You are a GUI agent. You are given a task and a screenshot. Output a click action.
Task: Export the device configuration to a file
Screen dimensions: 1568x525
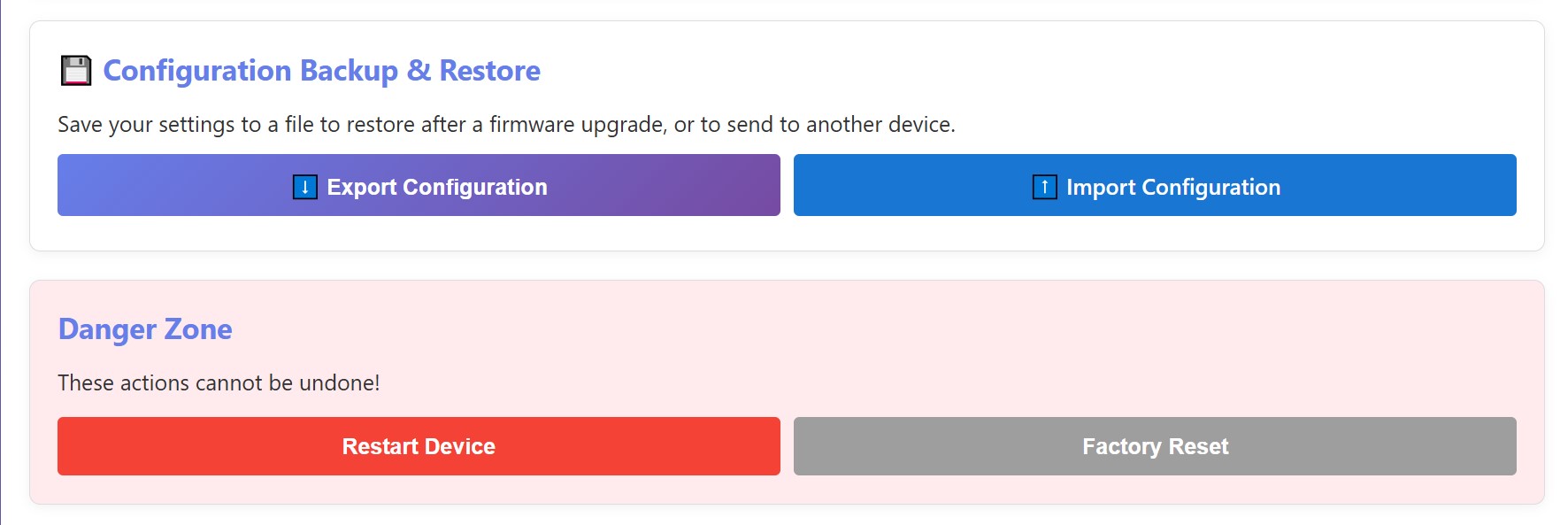(419, 185)
